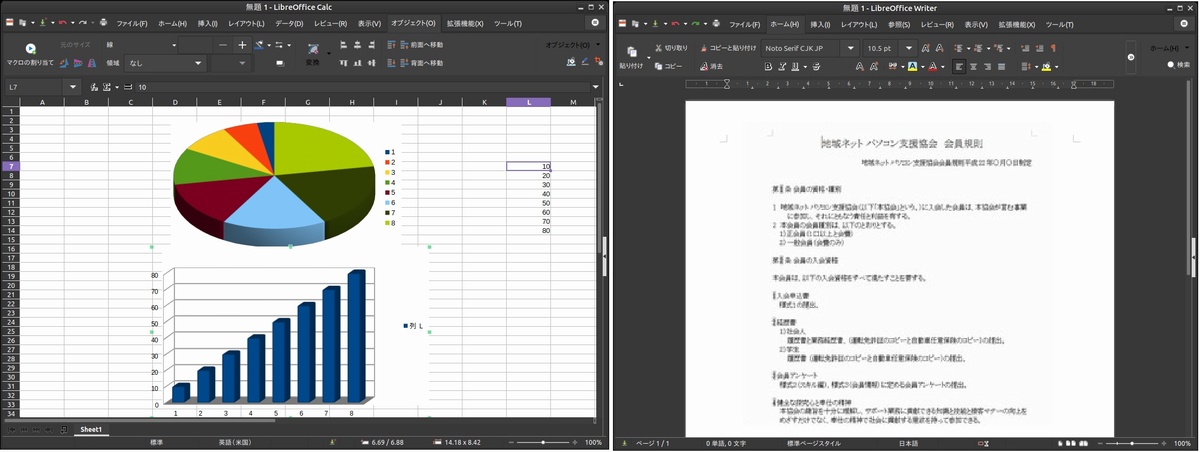Click コピーと貼り付け (Clone Formatting) in Writer
The image size is (1200, 452).
[726, 48]
